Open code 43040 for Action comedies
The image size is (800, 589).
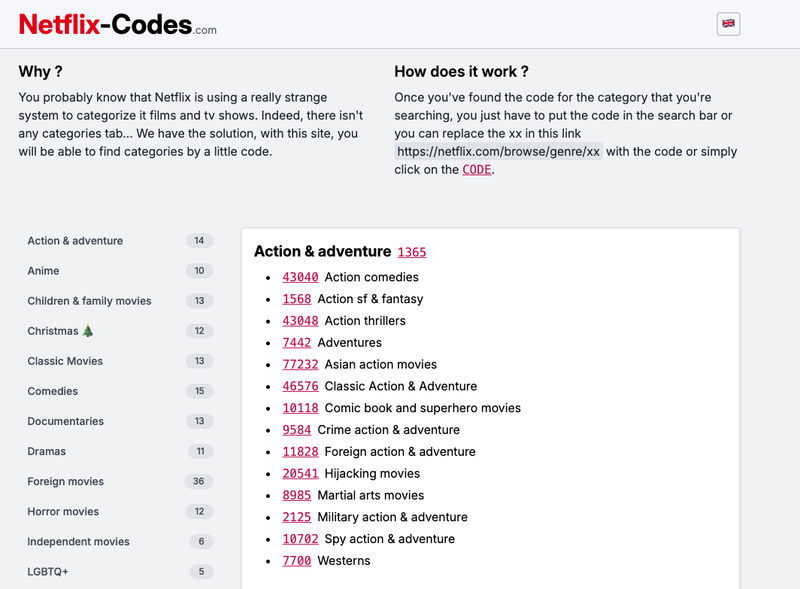click(301, 277)
